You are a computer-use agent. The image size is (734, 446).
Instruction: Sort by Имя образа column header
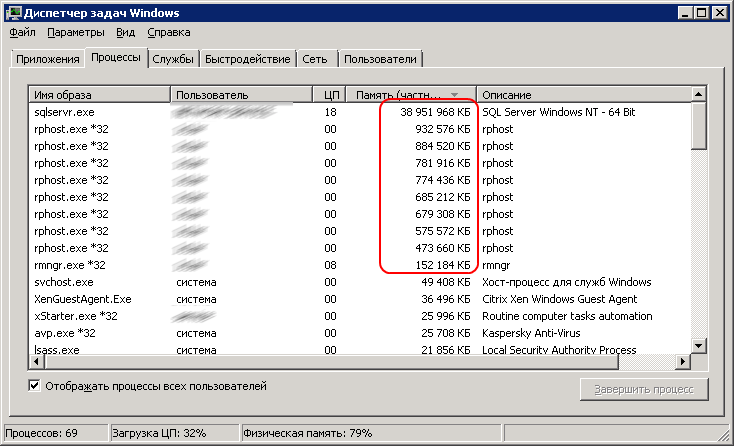click(98, 95)
